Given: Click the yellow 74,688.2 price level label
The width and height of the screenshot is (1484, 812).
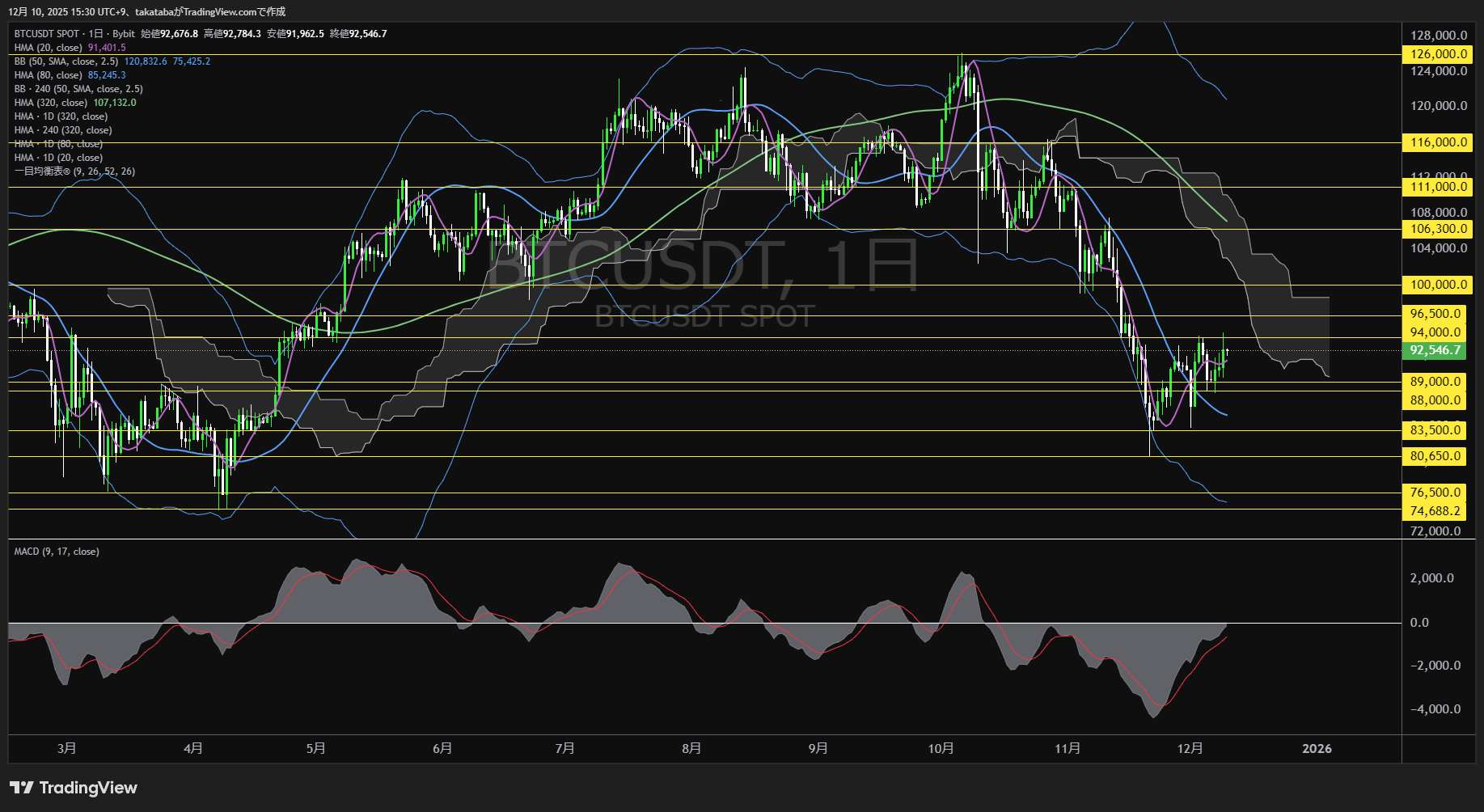Looking at the screenshot, I should 1435,511.
